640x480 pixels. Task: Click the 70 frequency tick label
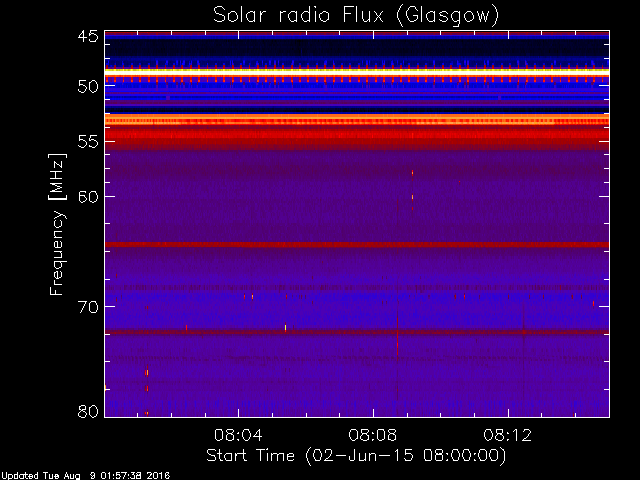pyautogui.click(x=88, y=307)
